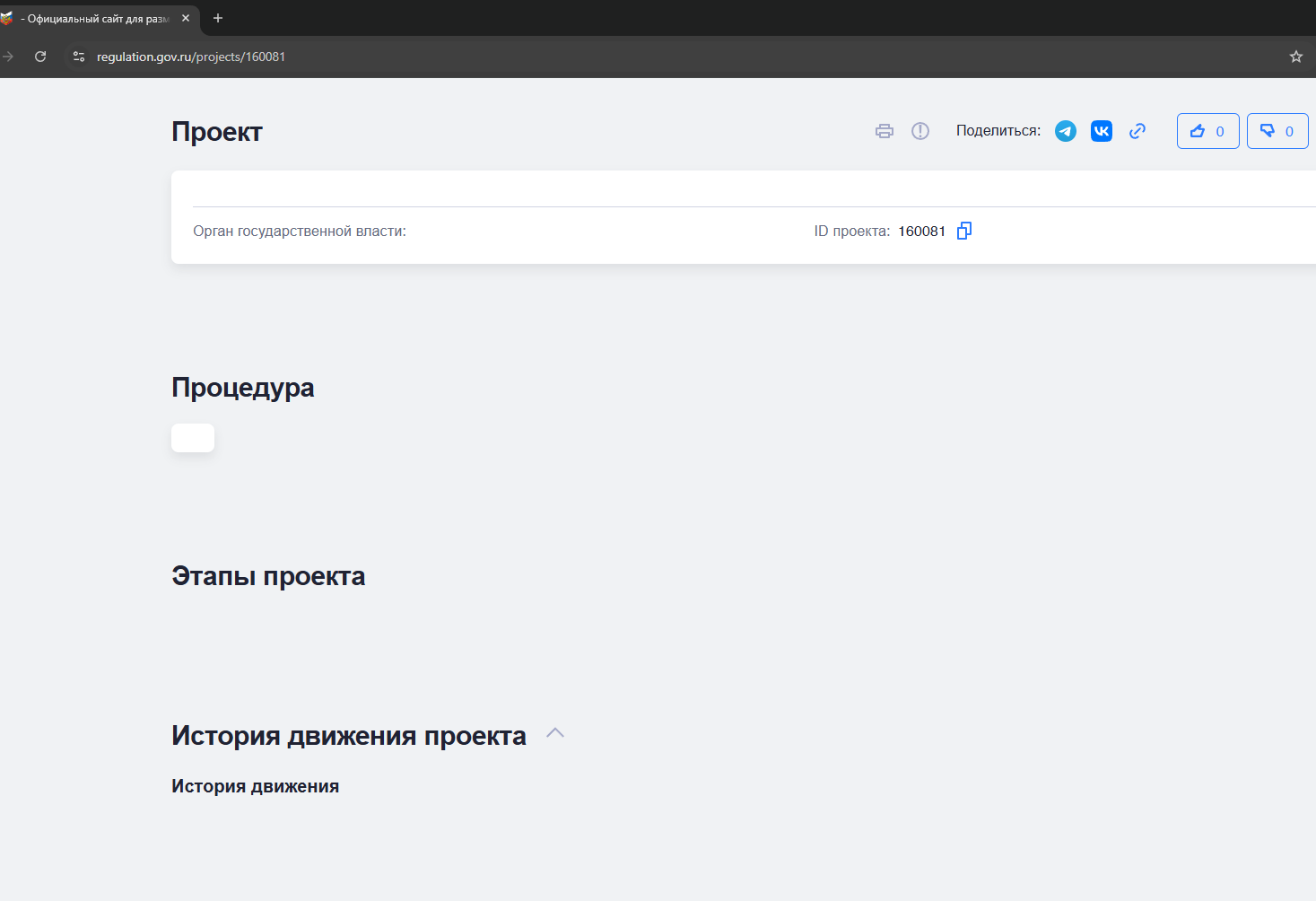Print the project page via printer icon

pos(884,131)
